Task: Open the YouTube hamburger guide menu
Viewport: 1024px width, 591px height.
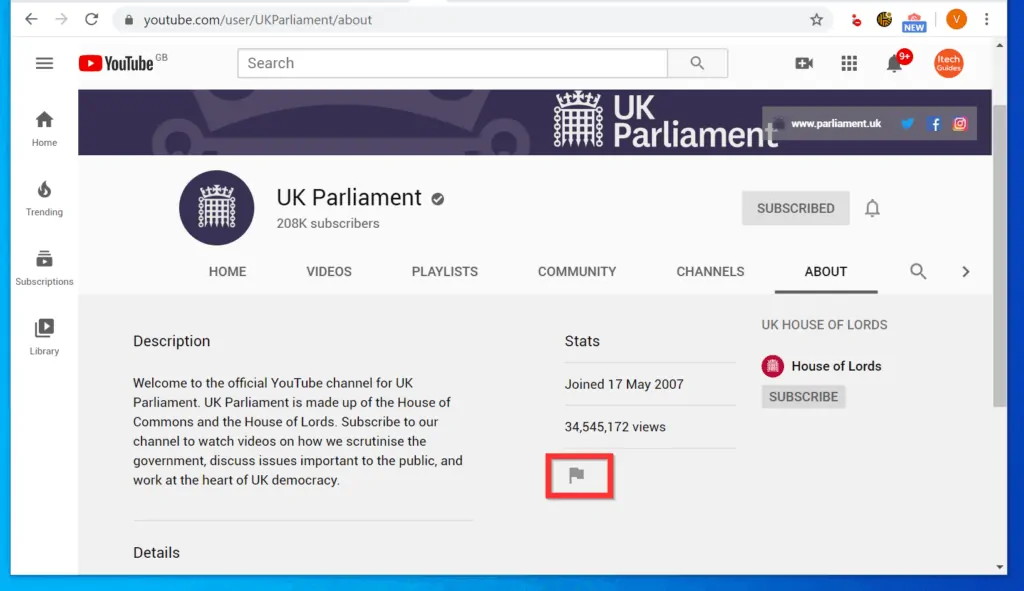Action: point(44,63)
